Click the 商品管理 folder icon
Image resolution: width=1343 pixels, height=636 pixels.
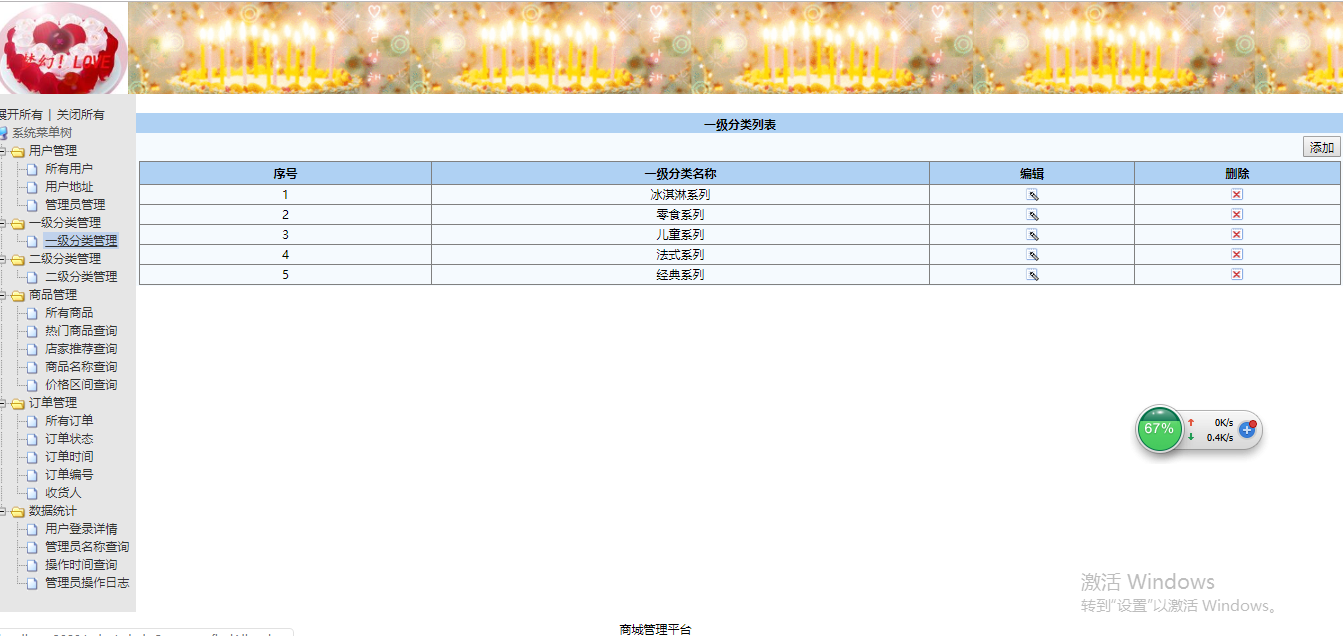(18, 295)
